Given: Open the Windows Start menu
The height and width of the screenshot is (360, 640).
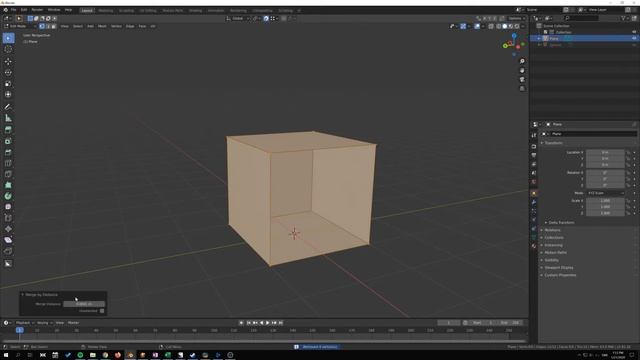Looking at the screenshot, I should click(6, 355).
